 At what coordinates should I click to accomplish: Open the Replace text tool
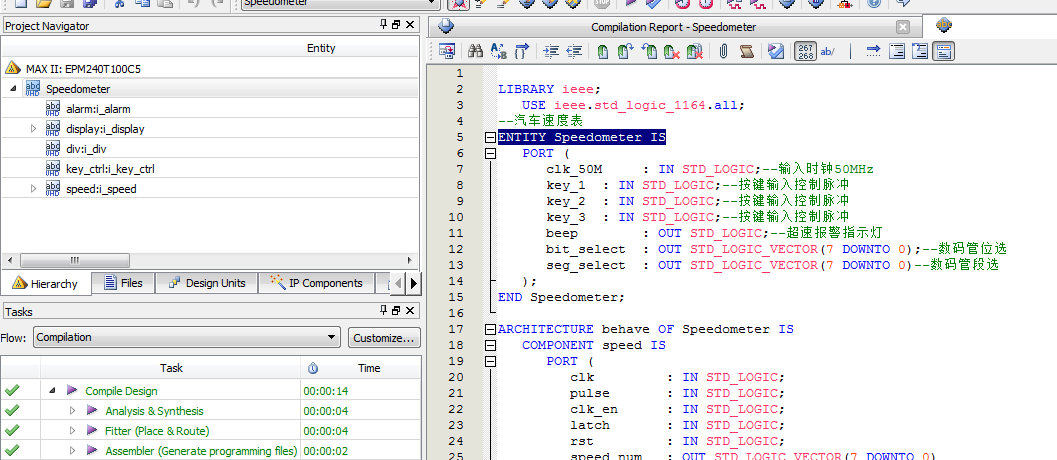(x=499, y=51)
